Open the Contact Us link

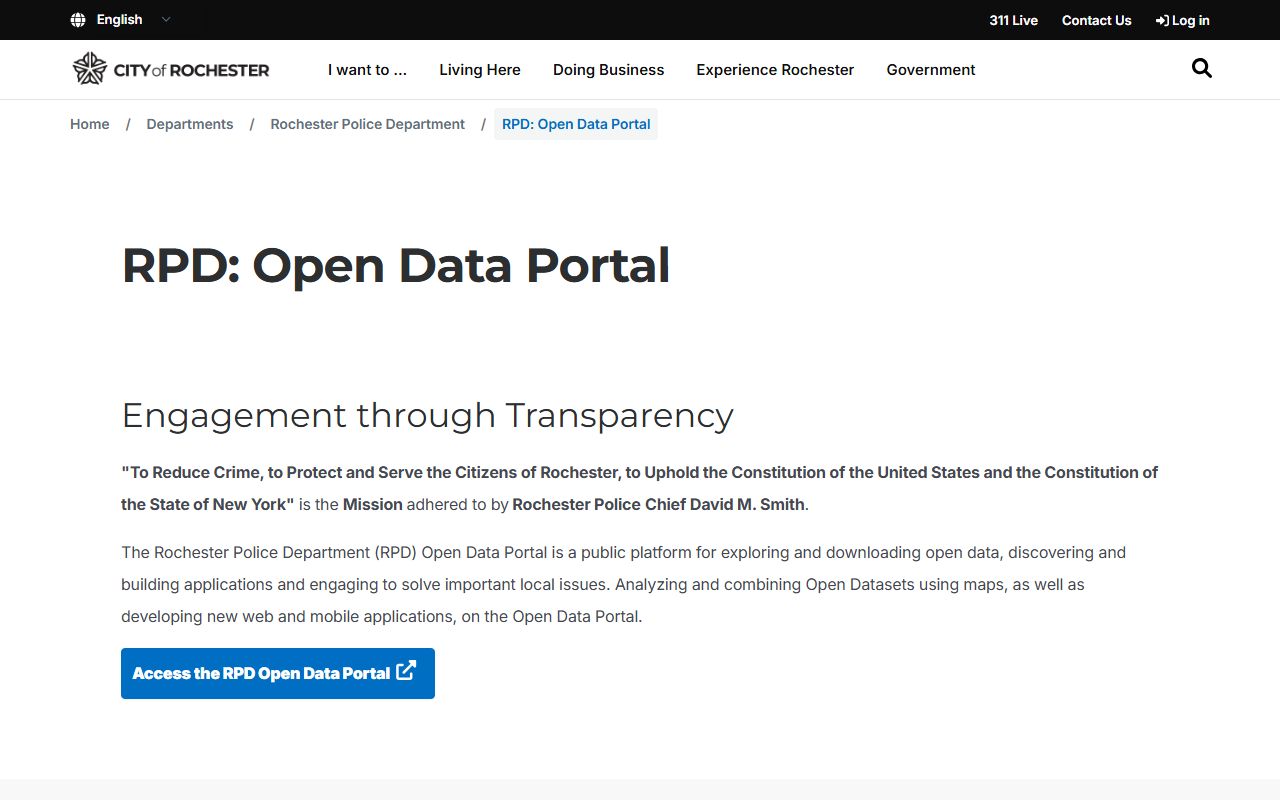[1096, 20]
